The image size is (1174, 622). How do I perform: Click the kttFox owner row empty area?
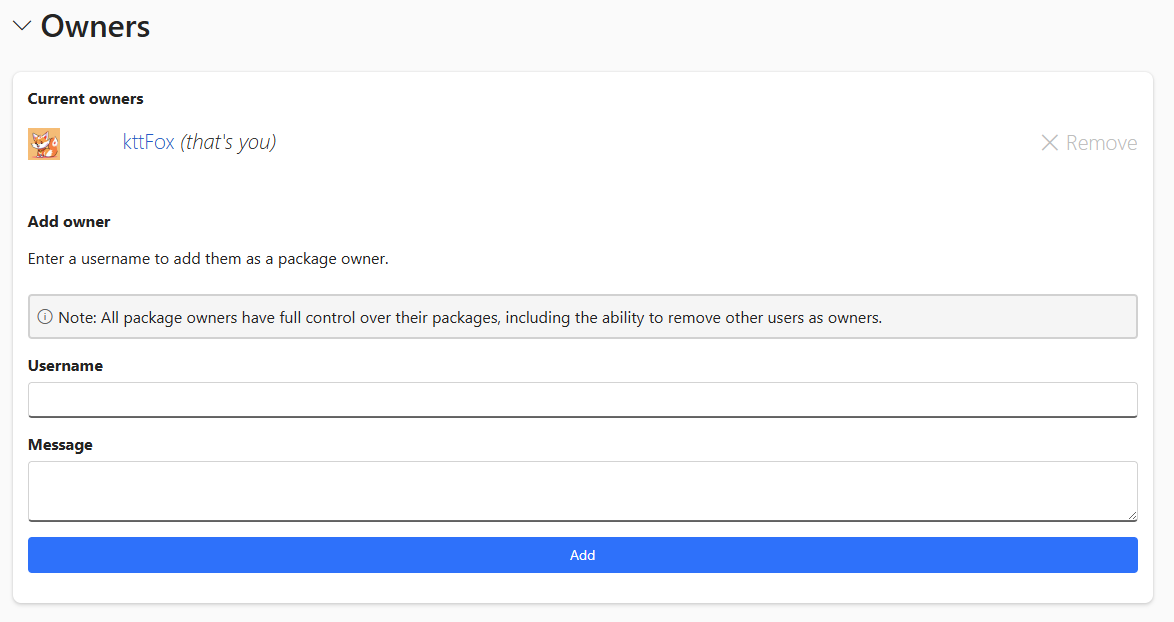click(x=659, y=143)
